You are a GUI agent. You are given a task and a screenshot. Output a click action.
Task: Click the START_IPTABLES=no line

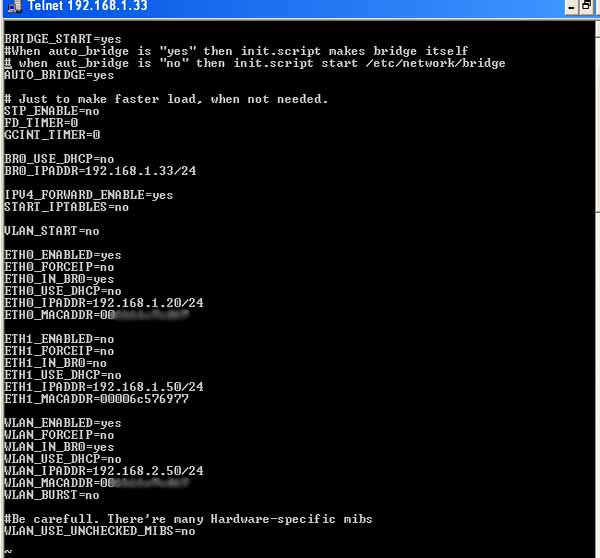tap(66, 207)
